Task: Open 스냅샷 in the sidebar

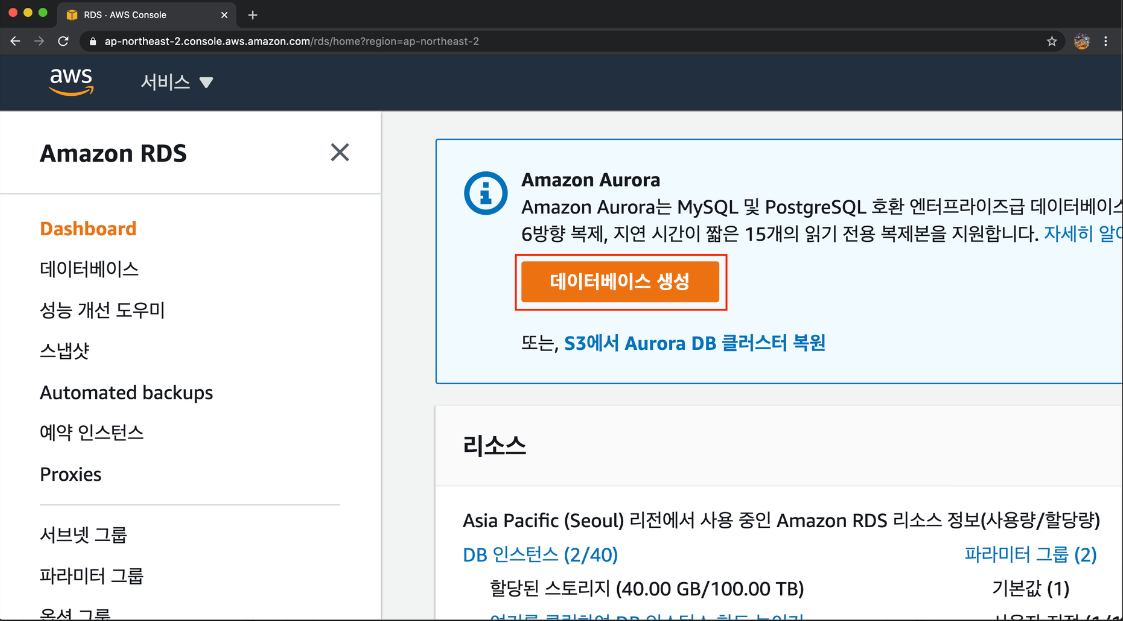Action: [x=64, y=351]
